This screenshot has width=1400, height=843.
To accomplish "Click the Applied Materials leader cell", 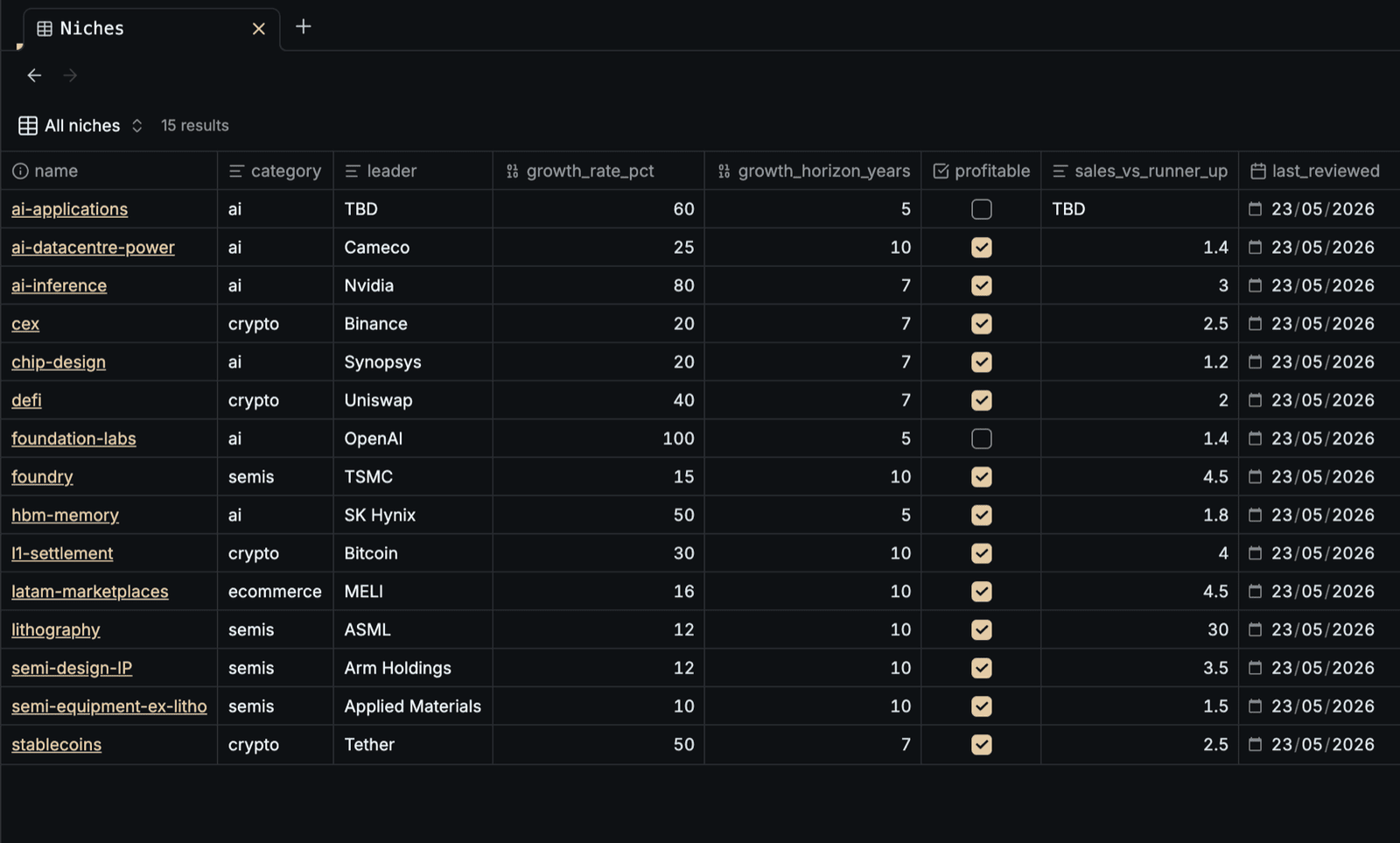I will pos(412,706).
